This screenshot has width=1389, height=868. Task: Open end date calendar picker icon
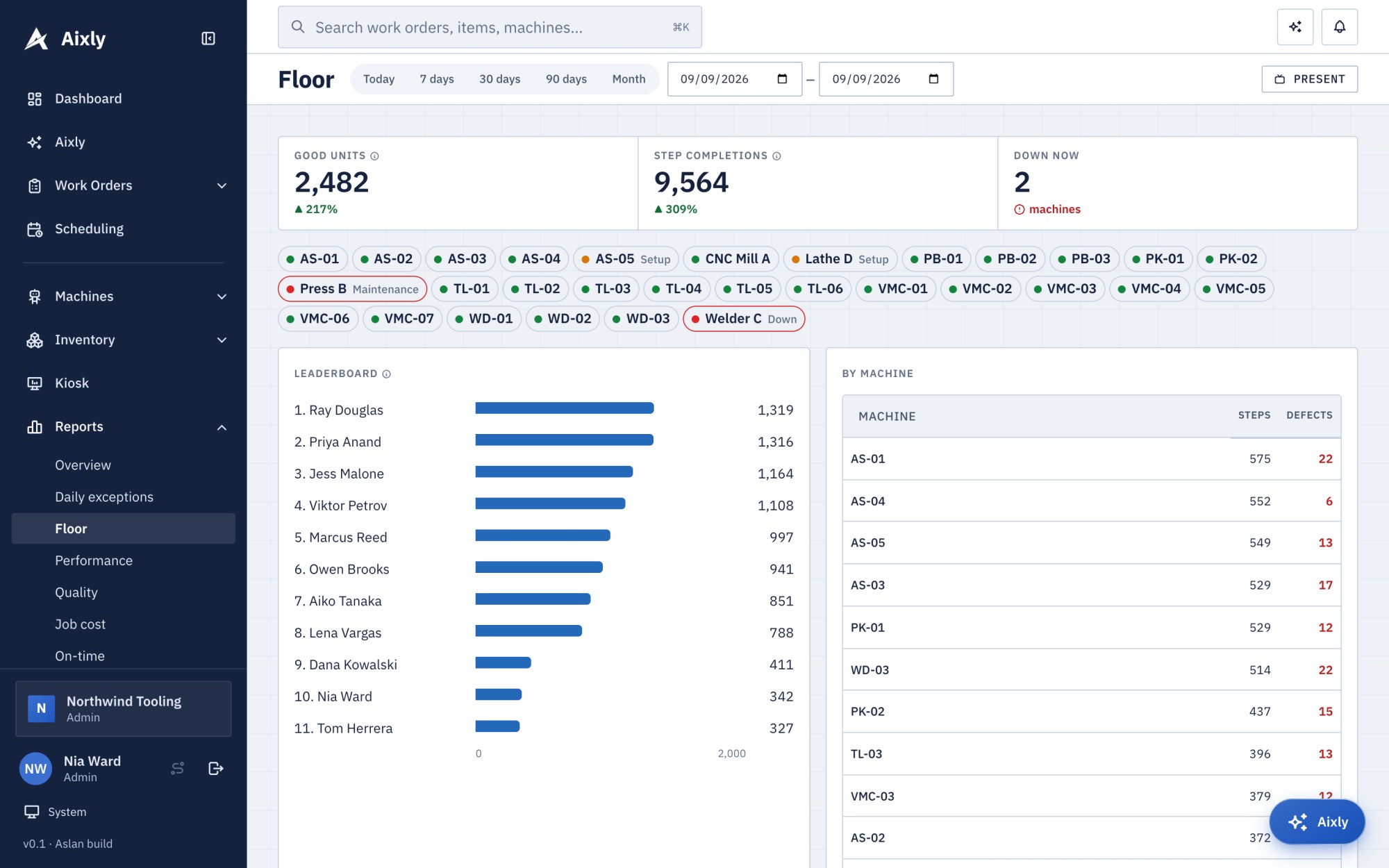coord(933,79)
